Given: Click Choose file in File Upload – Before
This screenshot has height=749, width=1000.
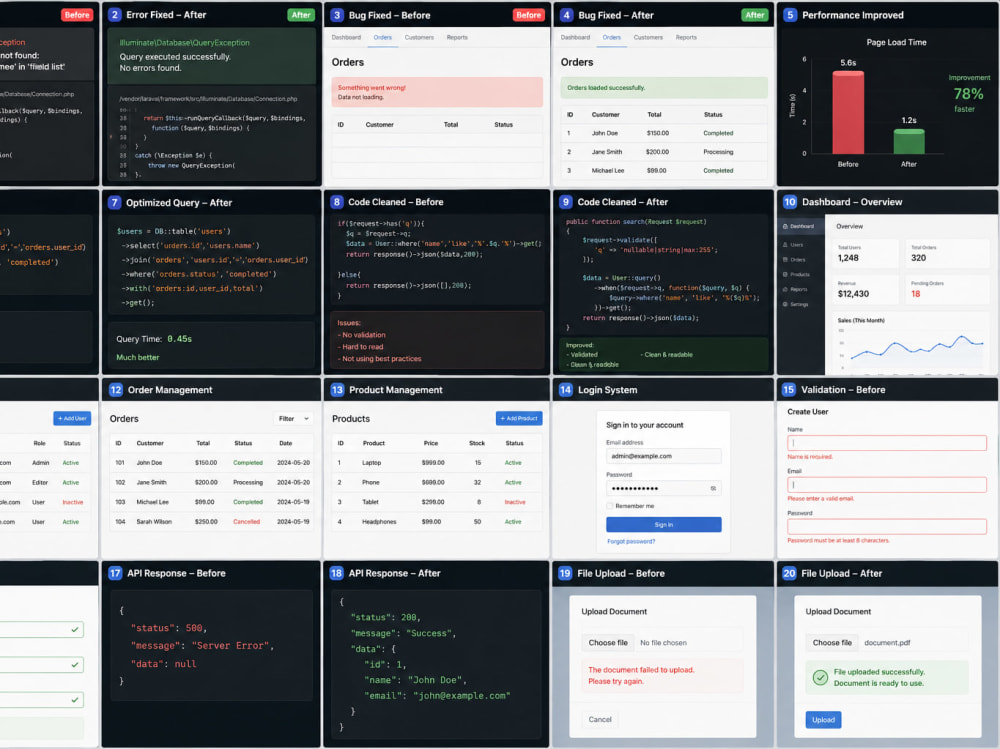Looking at the screenshot, I should pos(608,643).
